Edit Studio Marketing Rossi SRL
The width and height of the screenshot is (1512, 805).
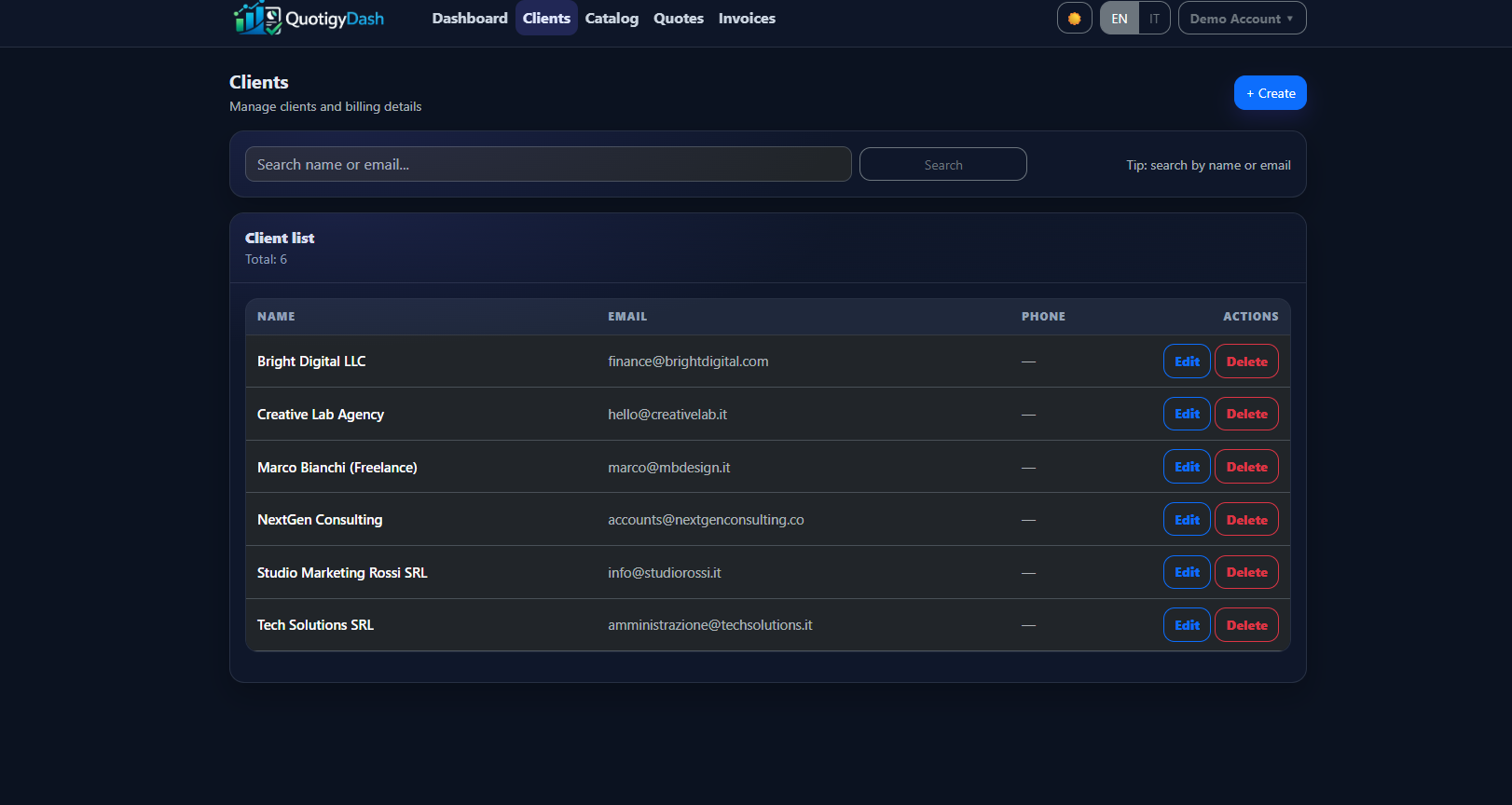[1187, 572]
